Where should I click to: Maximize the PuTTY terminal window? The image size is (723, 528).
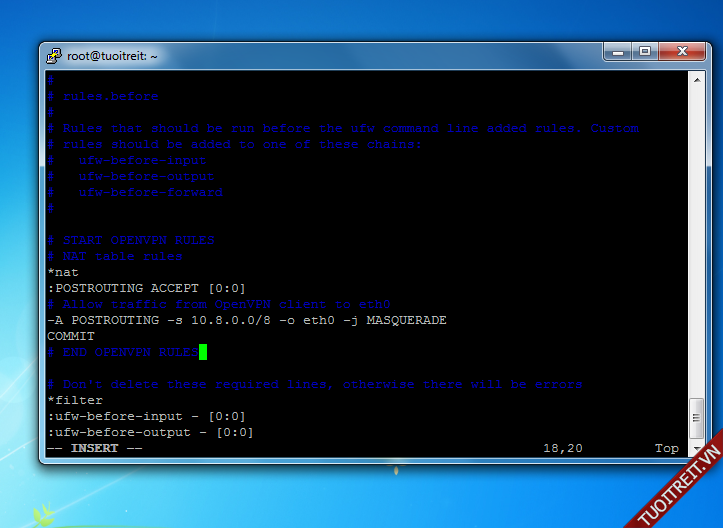[643, 52]
